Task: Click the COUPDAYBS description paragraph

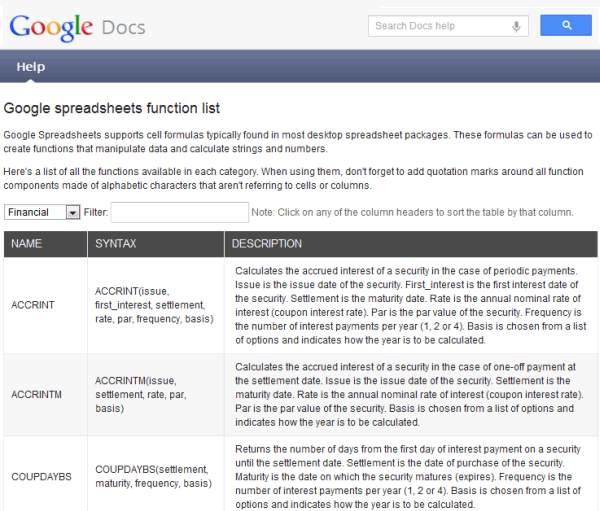Action: [x=408, y=477]
